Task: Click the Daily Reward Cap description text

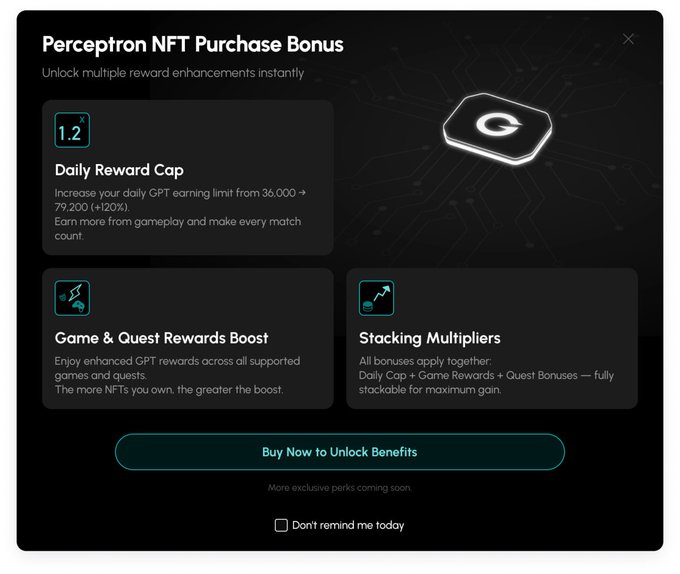Action: (x=178, y=214)
